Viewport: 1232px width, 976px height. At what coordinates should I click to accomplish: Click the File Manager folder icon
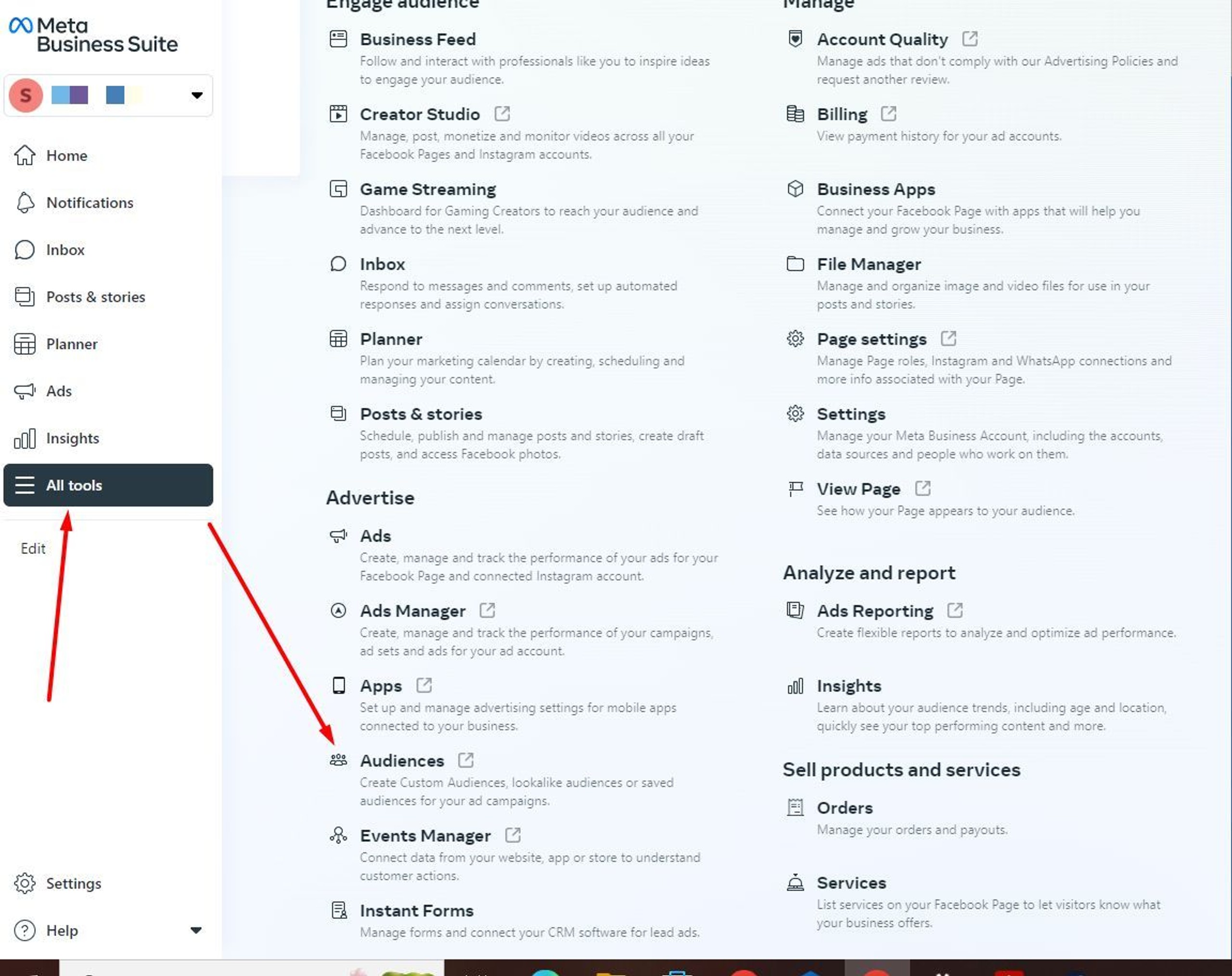click(795, 263)
